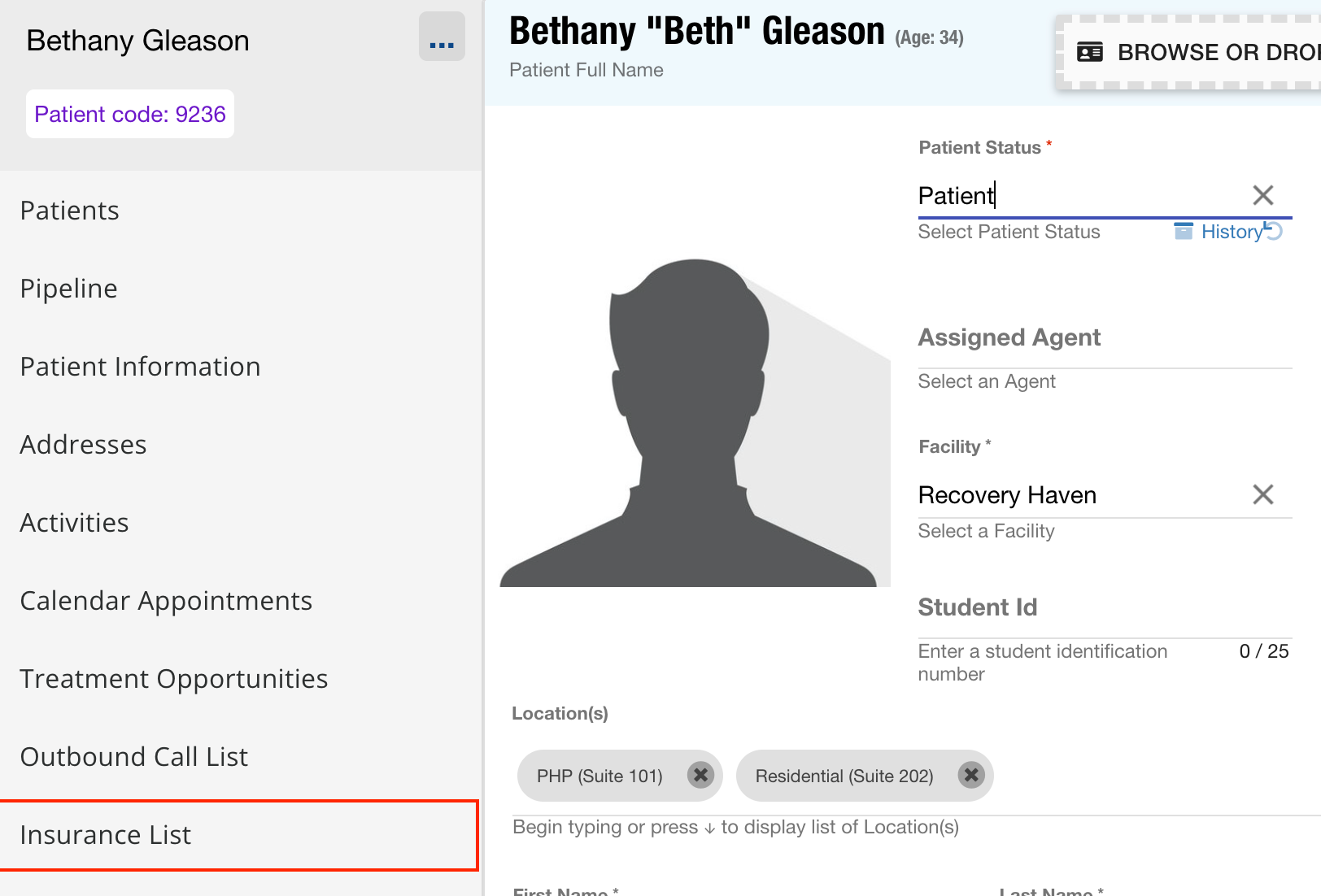Open the three-dots options menu

pyautogui.click(x=442, y=37)
